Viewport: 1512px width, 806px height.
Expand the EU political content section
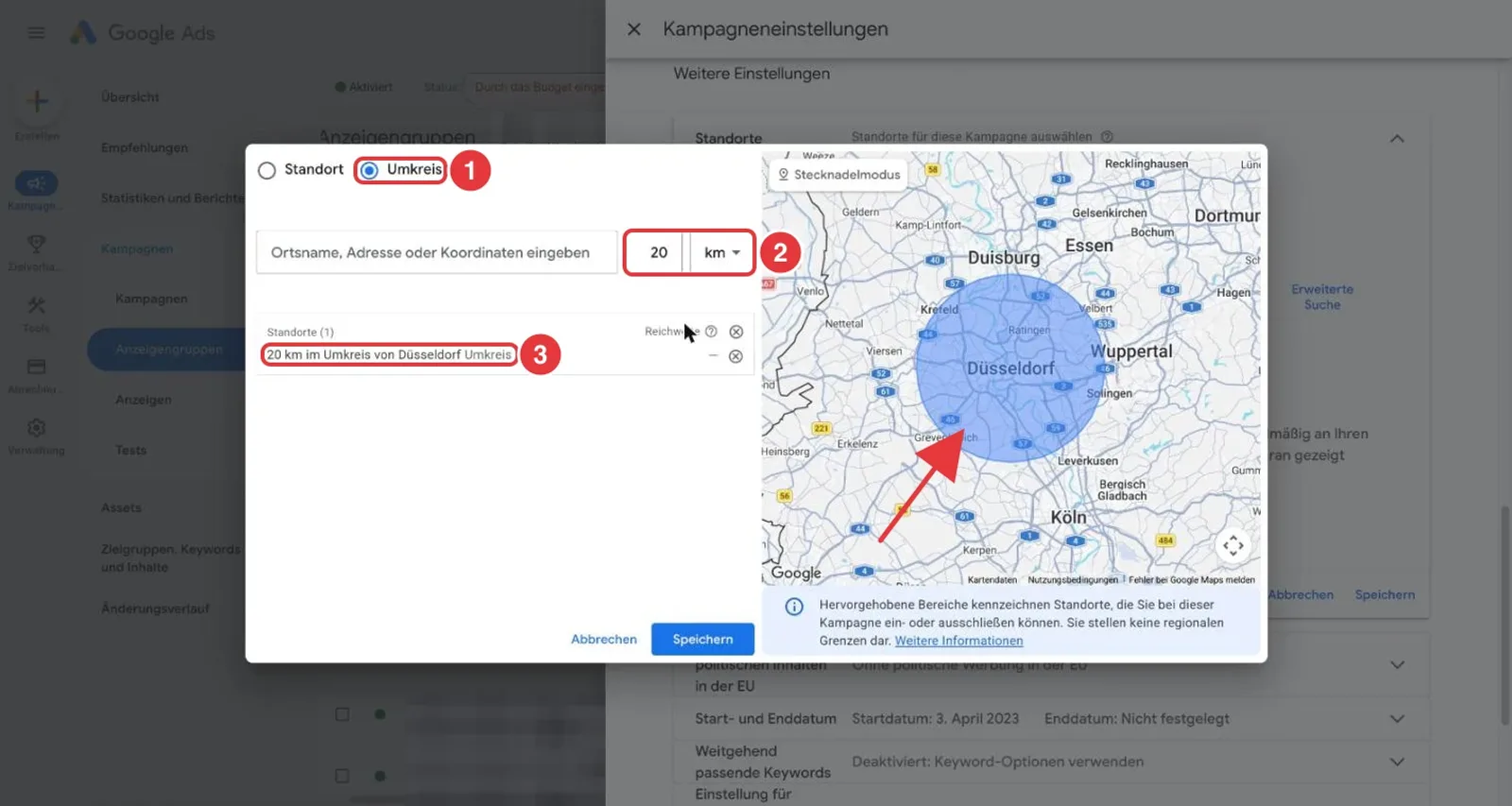[1397, 665]
